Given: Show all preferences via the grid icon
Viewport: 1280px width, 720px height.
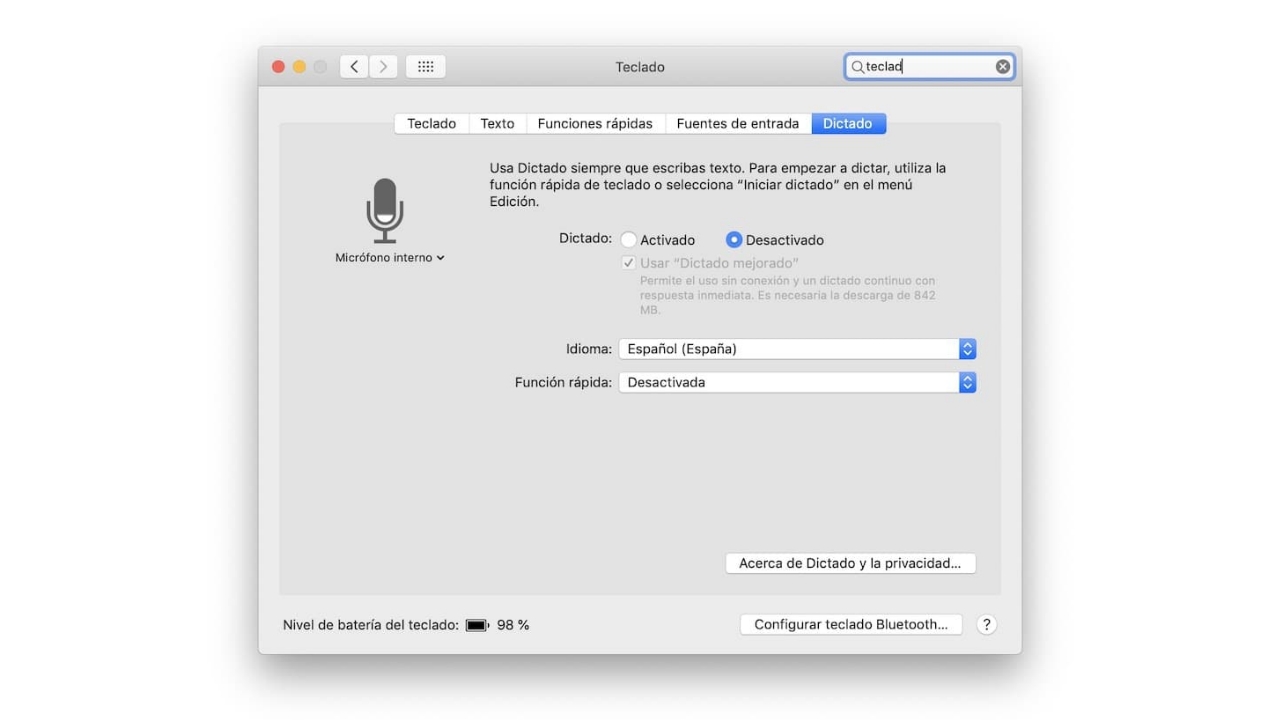Looking at the screenshot, I should point(425,67).
